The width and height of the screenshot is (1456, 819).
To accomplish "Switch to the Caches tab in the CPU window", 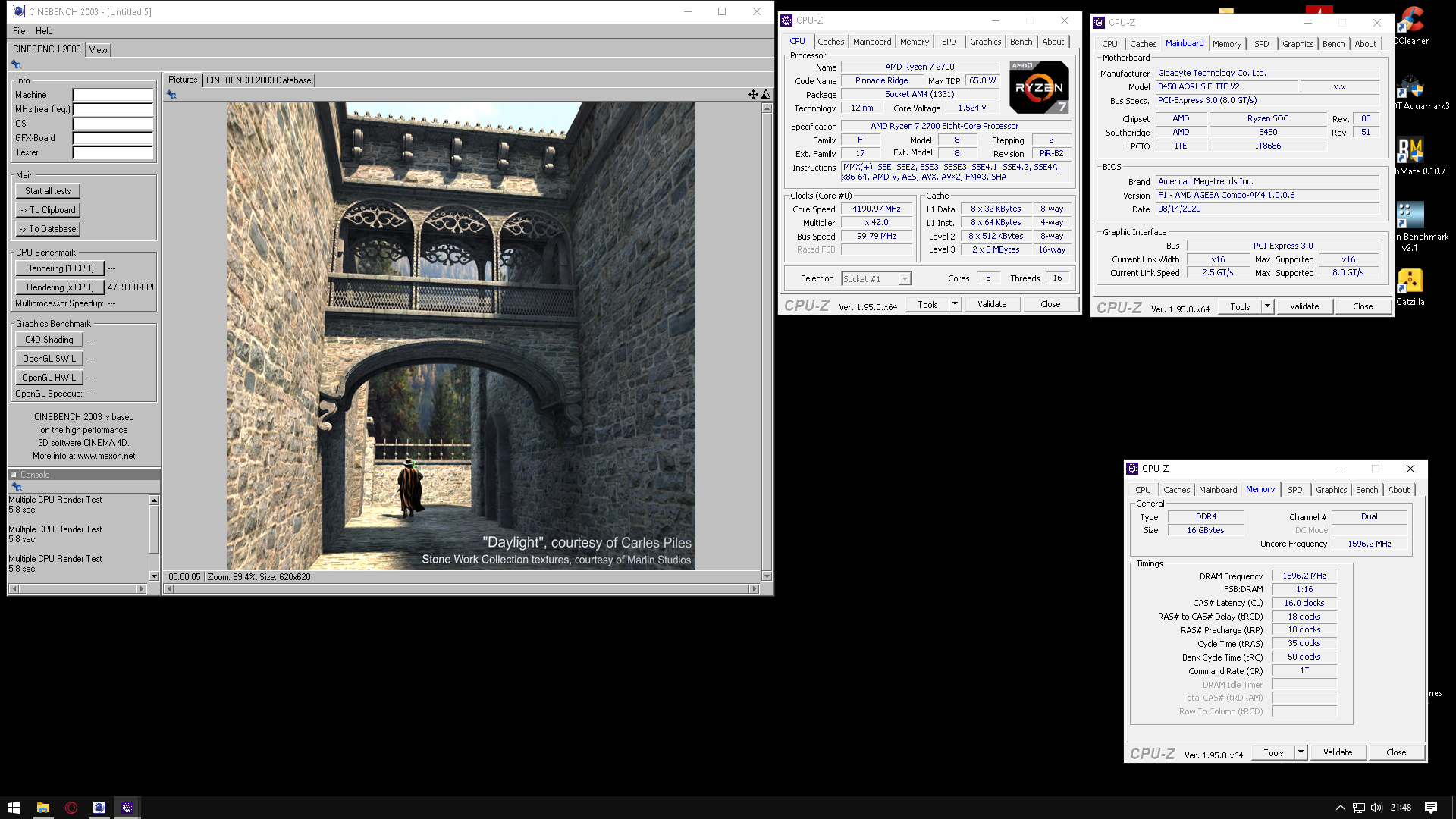I will (830, 42).
